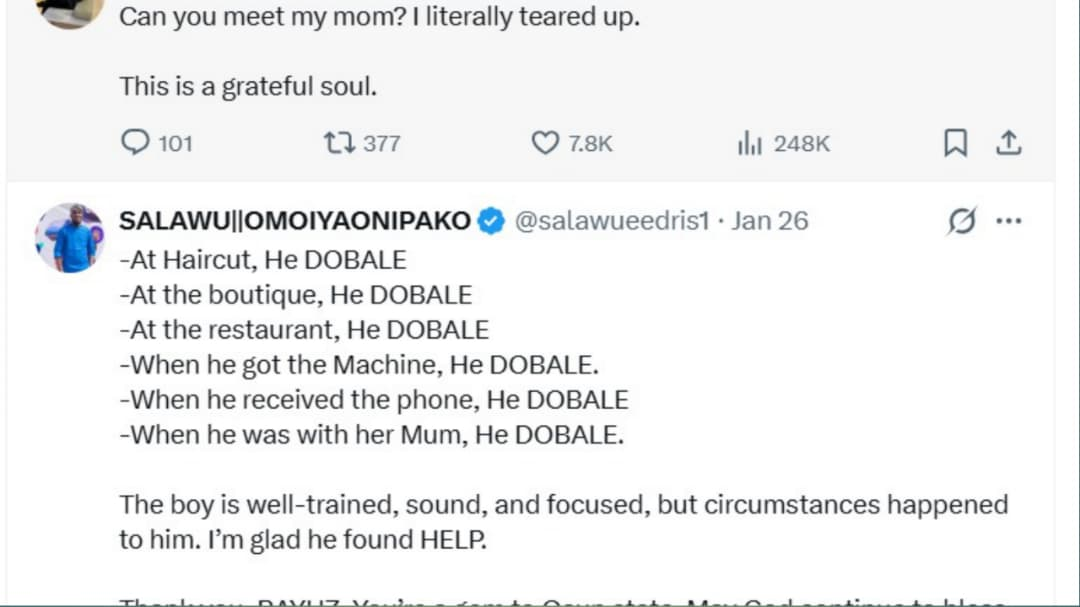Click the Grok icon on SALAWU's tweet

tap(960, 221)
